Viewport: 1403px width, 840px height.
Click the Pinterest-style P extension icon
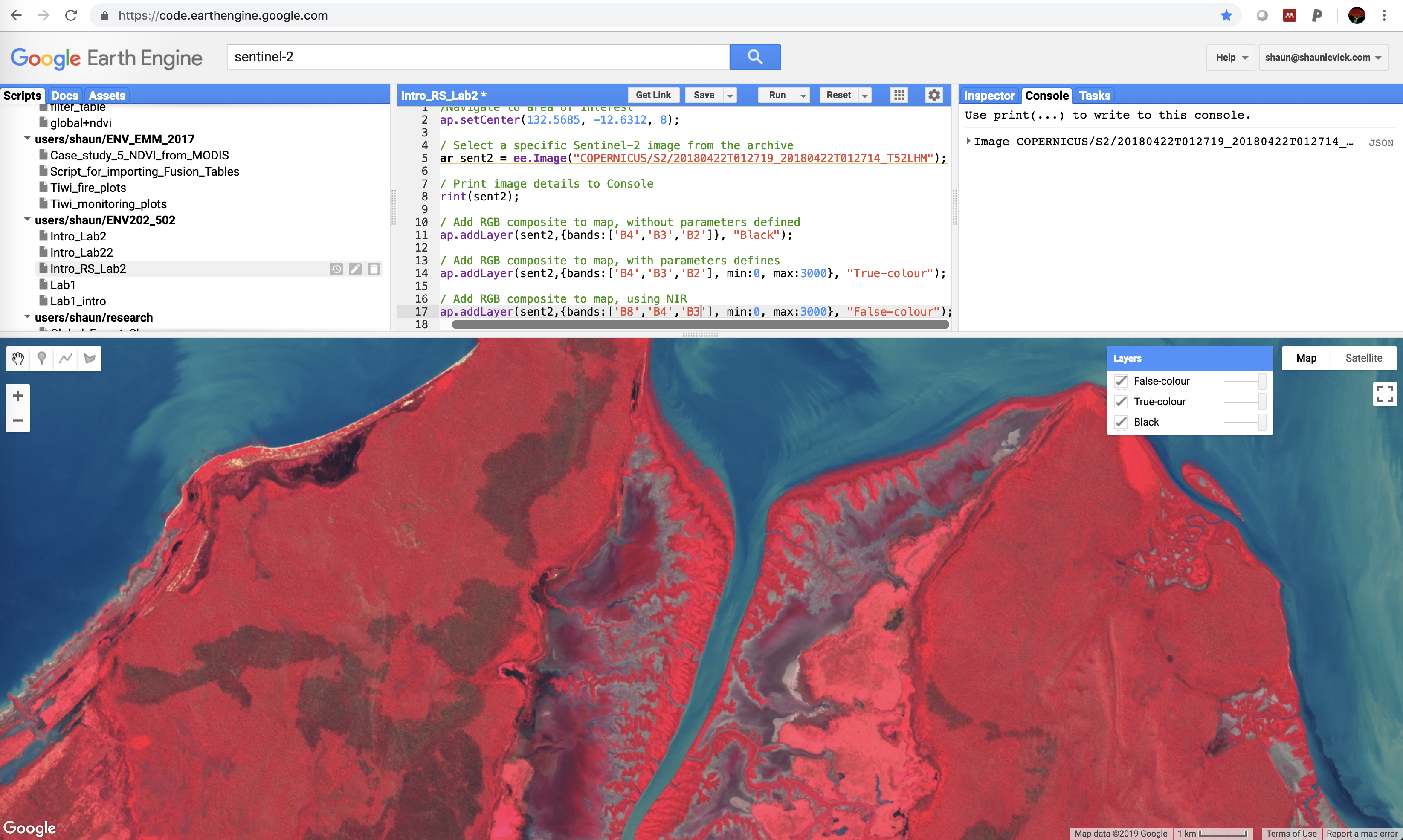click(x=1317, y=15)
